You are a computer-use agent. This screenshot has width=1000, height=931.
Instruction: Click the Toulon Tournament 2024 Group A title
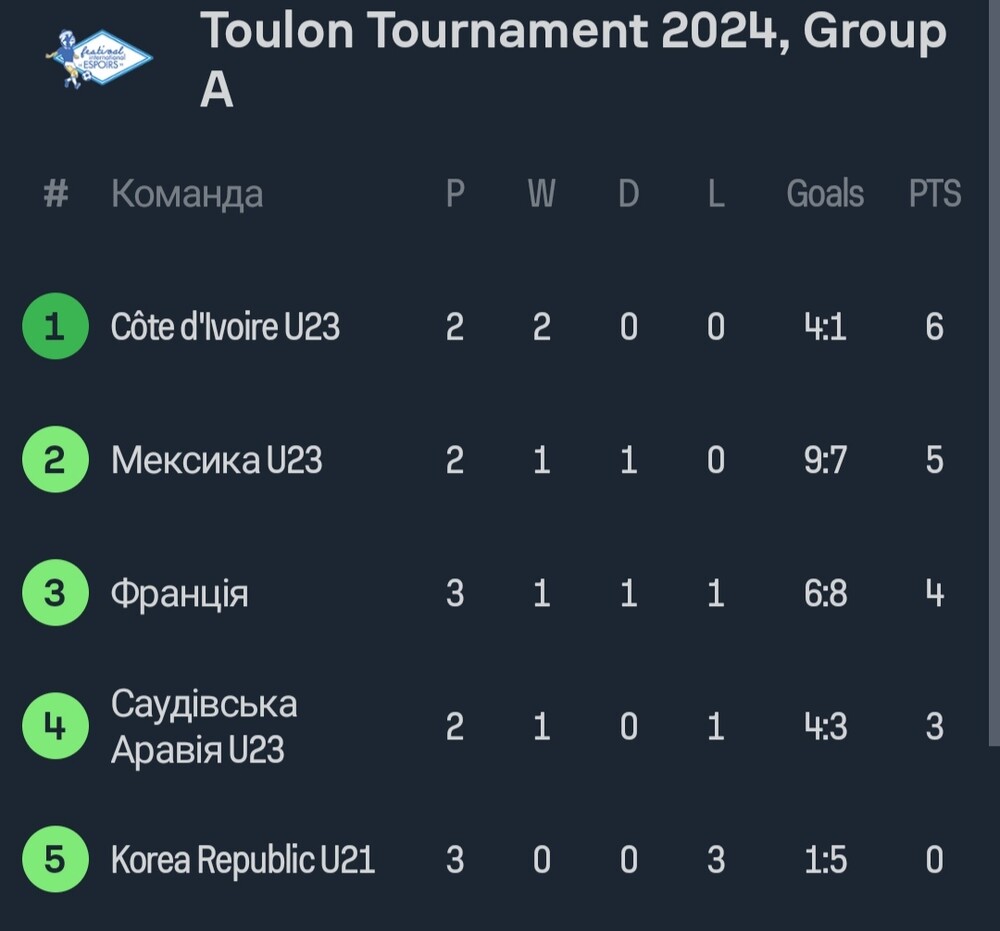point(573,59)
